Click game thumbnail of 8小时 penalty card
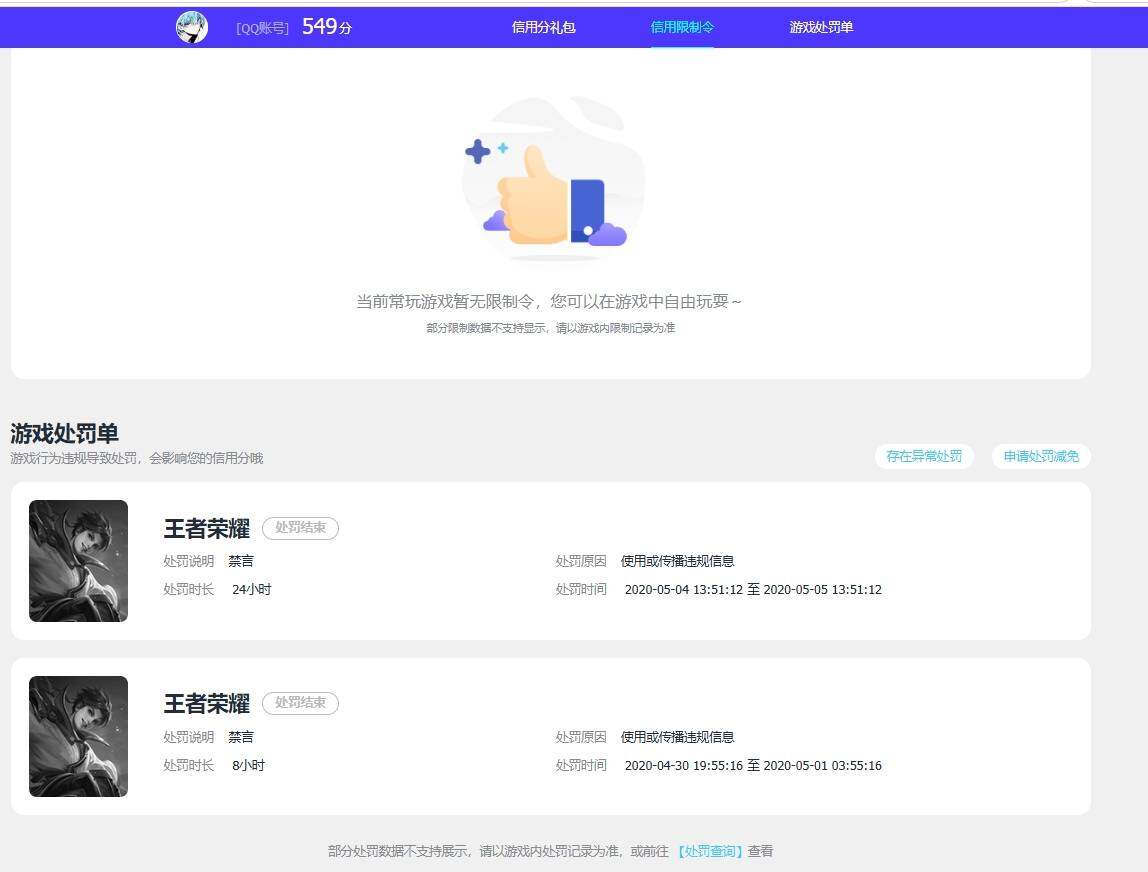 tap(78, 736)
